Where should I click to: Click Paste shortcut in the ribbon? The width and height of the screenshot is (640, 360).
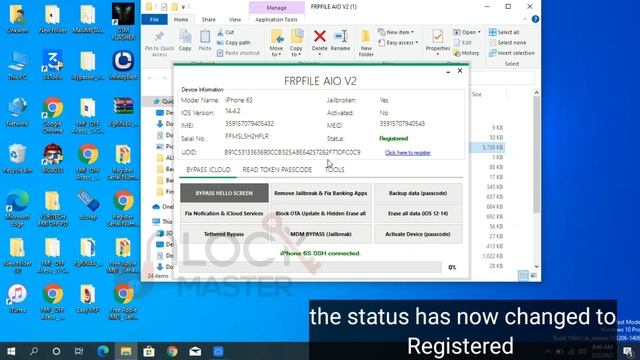238,53
